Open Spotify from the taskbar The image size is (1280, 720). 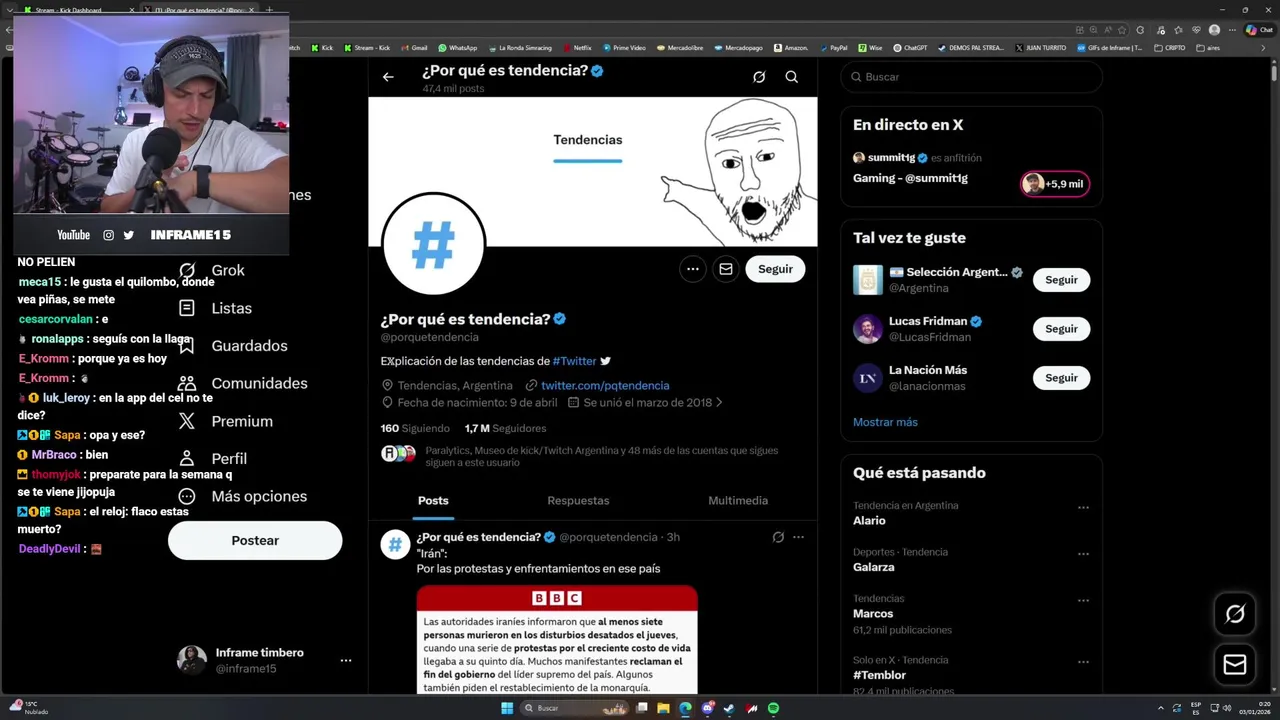[x=774, y=708]
